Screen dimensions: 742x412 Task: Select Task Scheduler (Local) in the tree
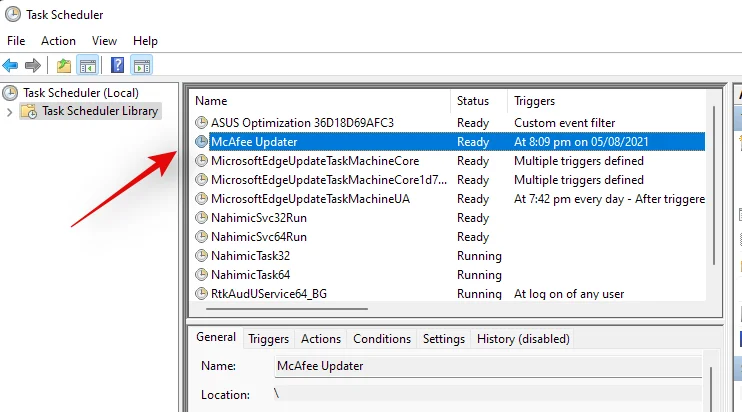(x=81, y=93)
